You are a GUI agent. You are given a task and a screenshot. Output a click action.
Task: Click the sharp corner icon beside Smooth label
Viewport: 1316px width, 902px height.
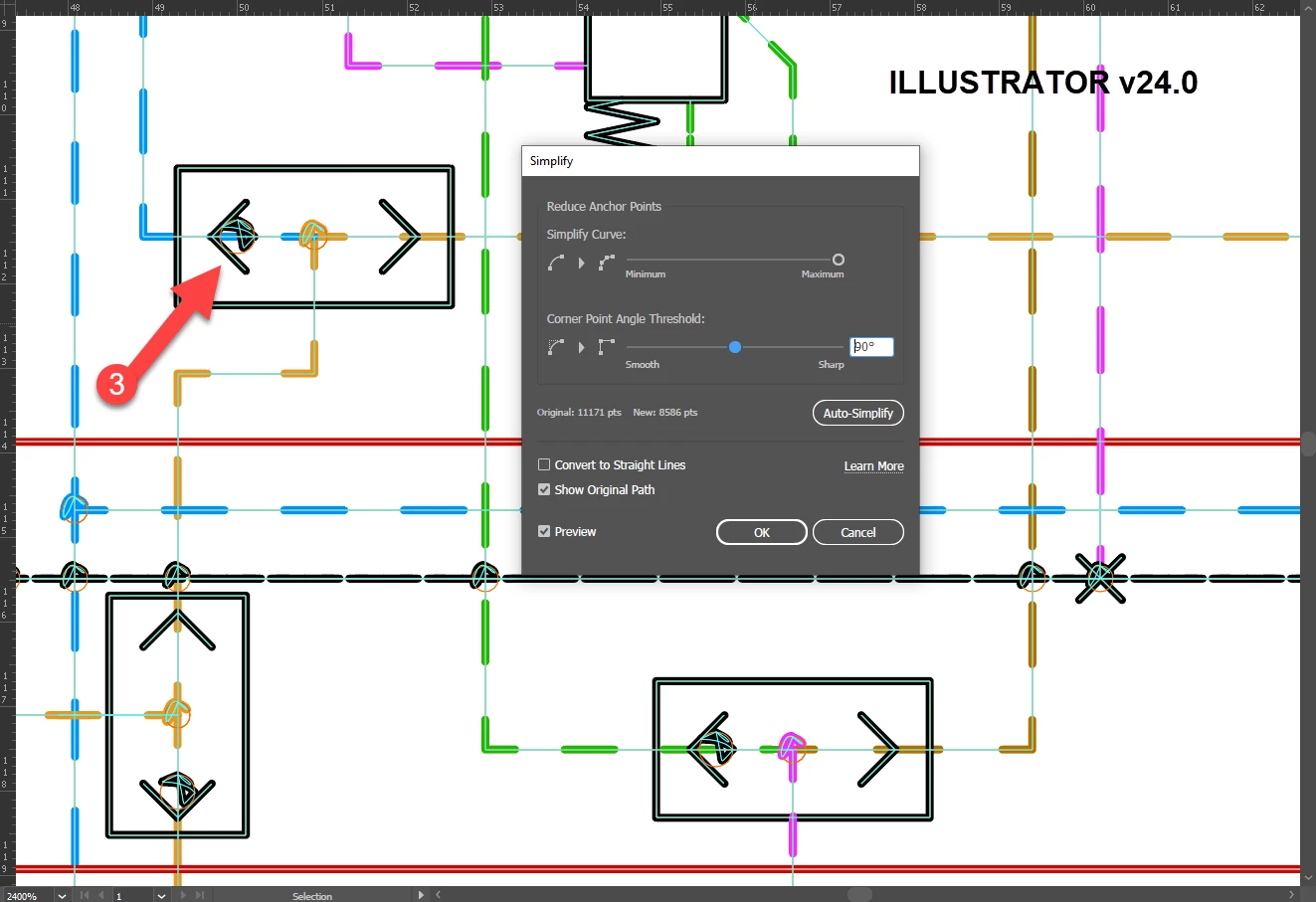click(x=606, y=347)
